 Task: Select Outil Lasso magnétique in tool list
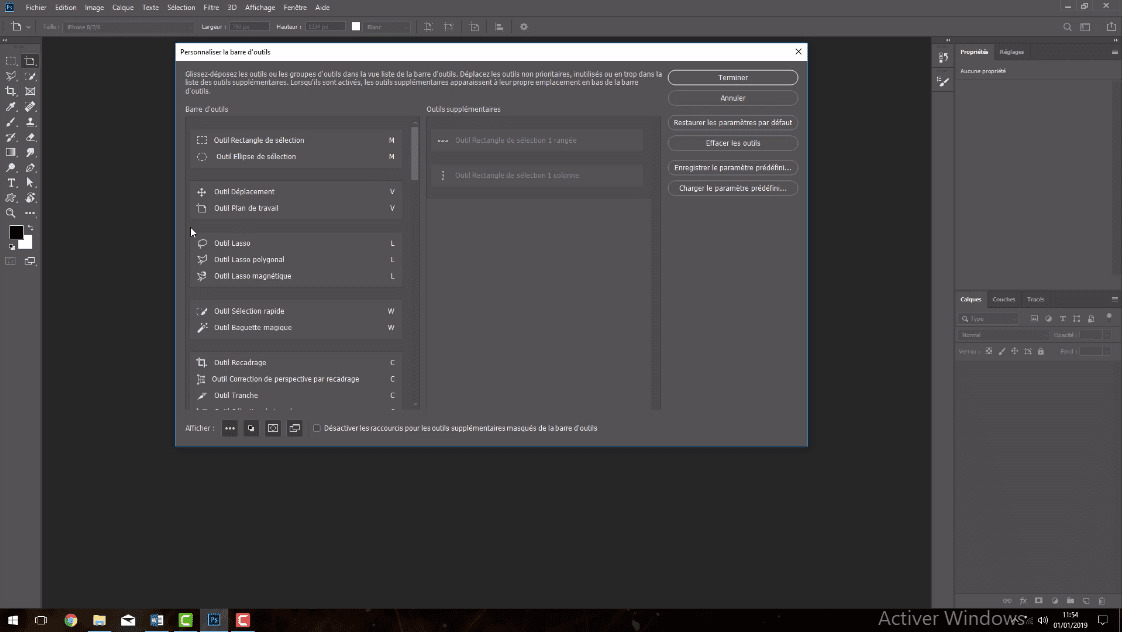click(x=296, y=276)
